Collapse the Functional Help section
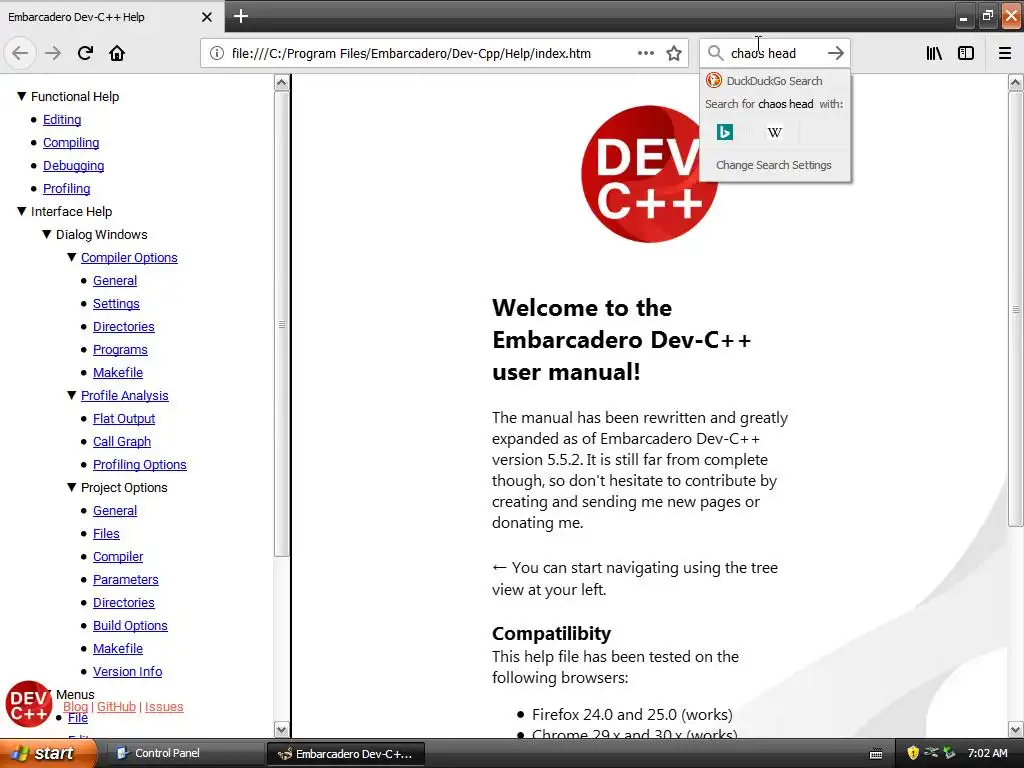 pos(22,97)
